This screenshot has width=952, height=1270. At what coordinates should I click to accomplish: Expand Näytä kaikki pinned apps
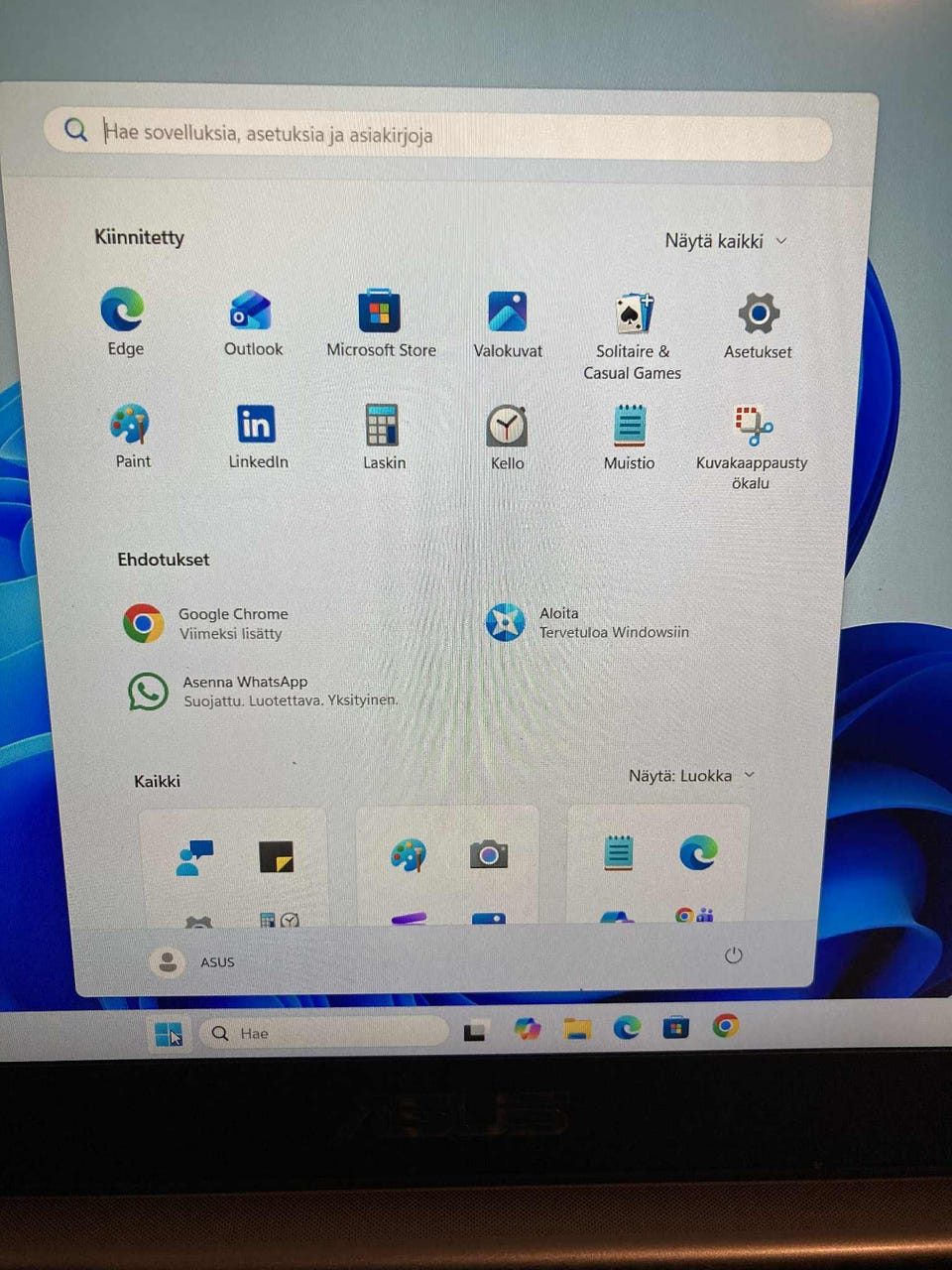[726, 241]
